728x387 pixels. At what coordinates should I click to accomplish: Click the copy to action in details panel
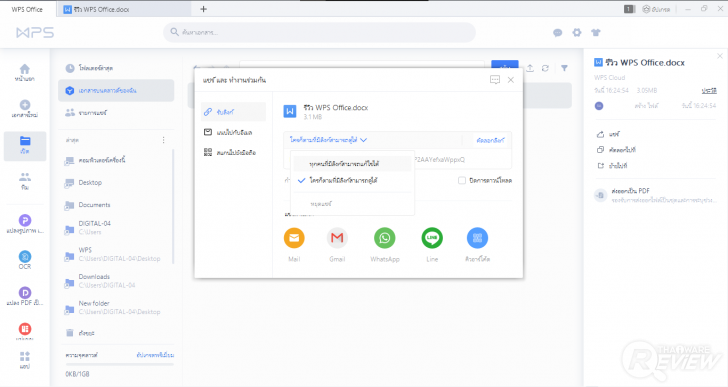pyautogui.click(x=616, y=150)
